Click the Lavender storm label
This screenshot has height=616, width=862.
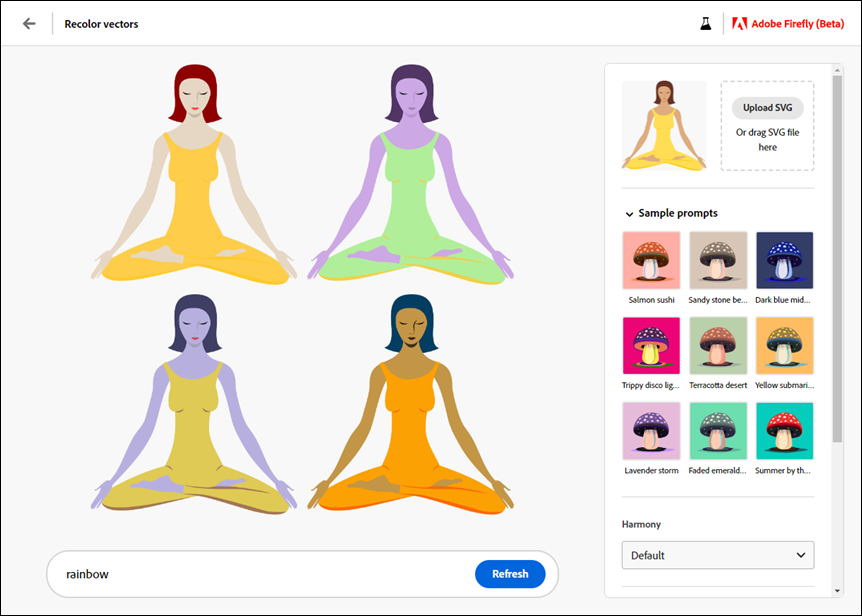click(x=651, y=470)
